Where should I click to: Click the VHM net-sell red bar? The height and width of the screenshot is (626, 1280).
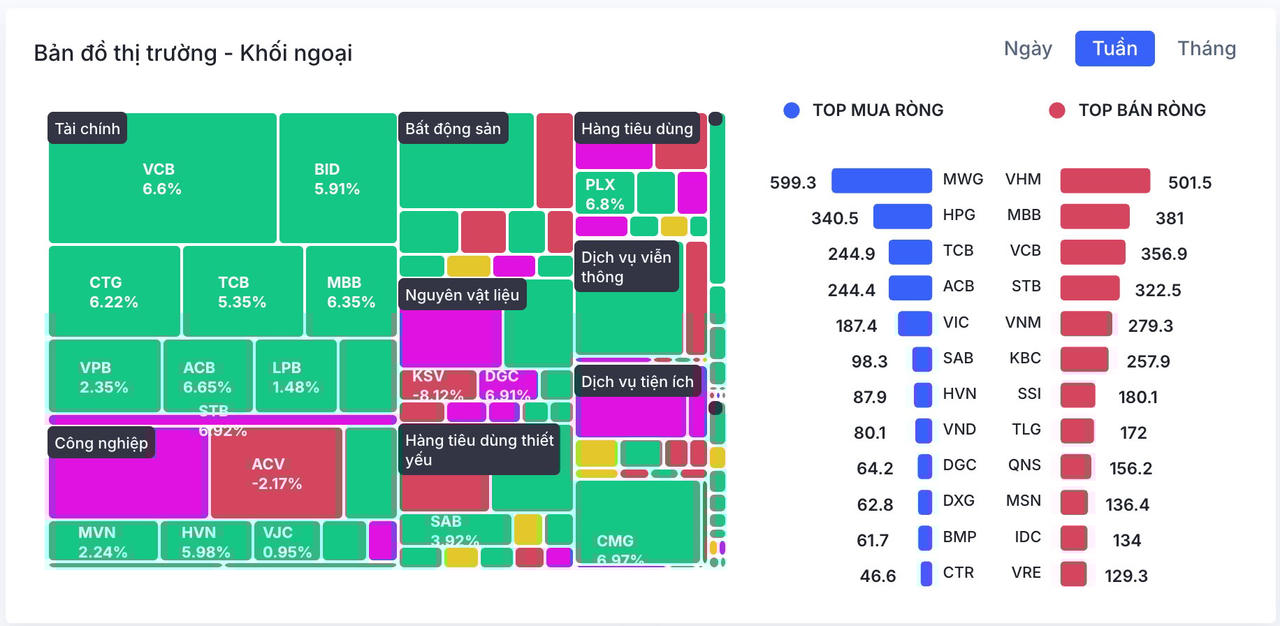pyautogui.click(x=1105, y=181)
